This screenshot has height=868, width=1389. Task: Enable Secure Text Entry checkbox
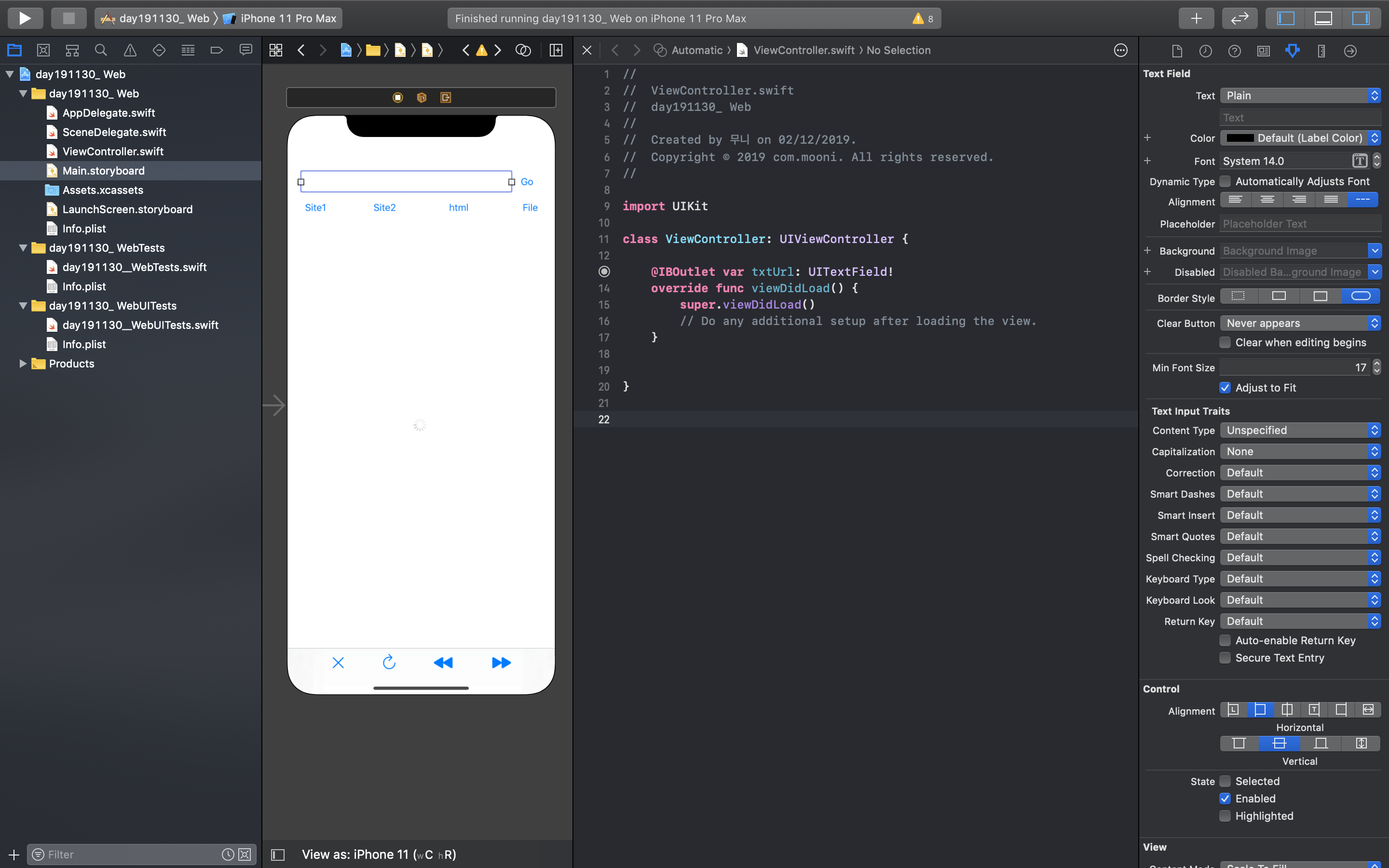1225,658
